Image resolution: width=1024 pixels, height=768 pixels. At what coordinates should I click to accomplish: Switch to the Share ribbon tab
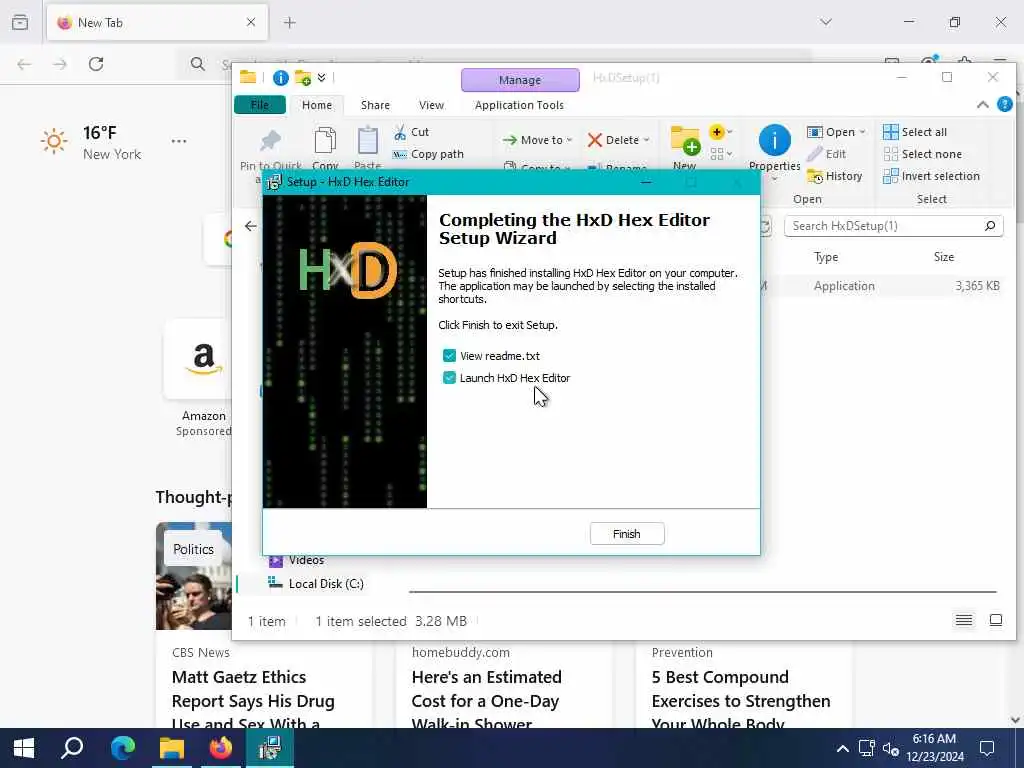[x=376, y=105]
